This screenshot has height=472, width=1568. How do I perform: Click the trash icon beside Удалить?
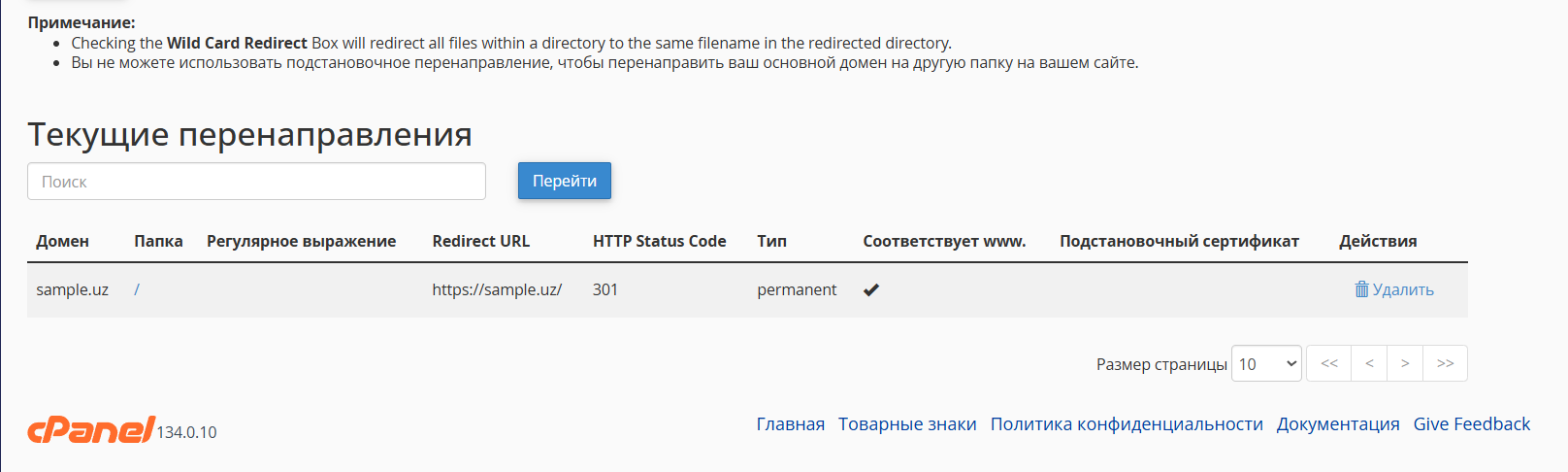coord(1361,289)
